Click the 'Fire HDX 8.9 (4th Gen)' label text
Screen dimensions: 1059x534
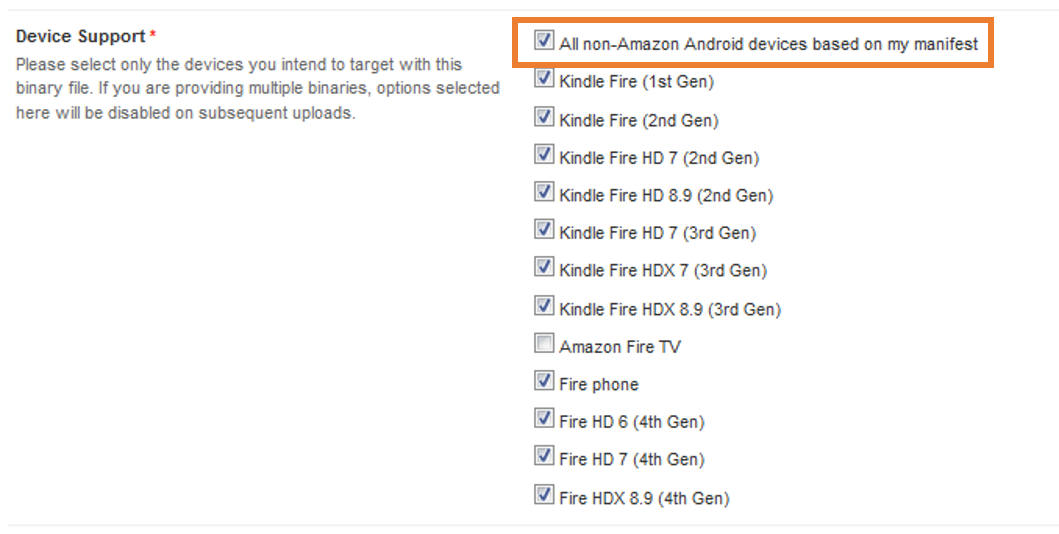coord(644,498)
